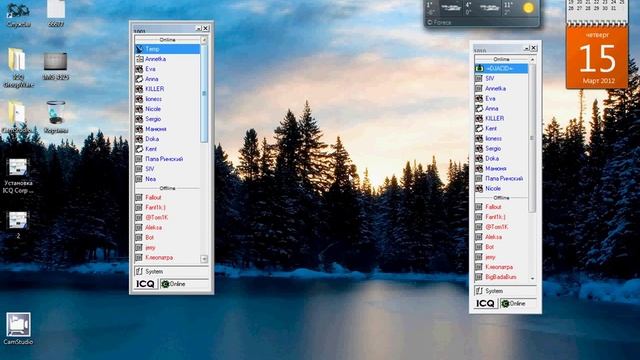Click KILLER's icon in ICQ window with ~DJACID~
The width and height of the screenshot is (640, 360).
tap(479, 118)
